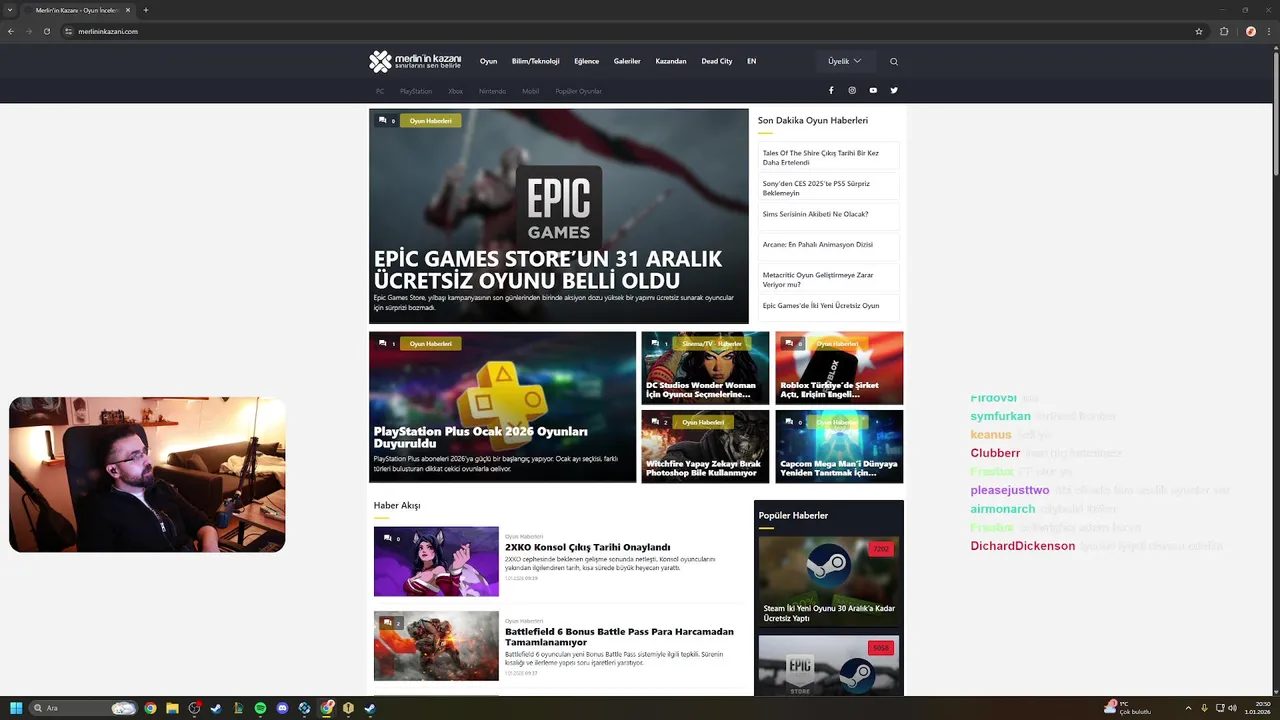Screen dimensions: 1280x720
Task: Click the Windows taskbar search box
Action: click(84, 708)
